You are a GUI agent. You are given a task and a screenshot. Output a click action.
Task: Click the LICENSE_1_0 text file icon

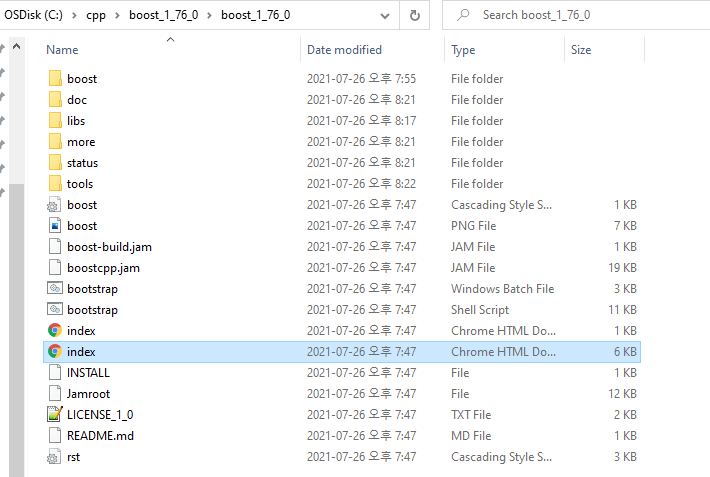tap(55, 414)
